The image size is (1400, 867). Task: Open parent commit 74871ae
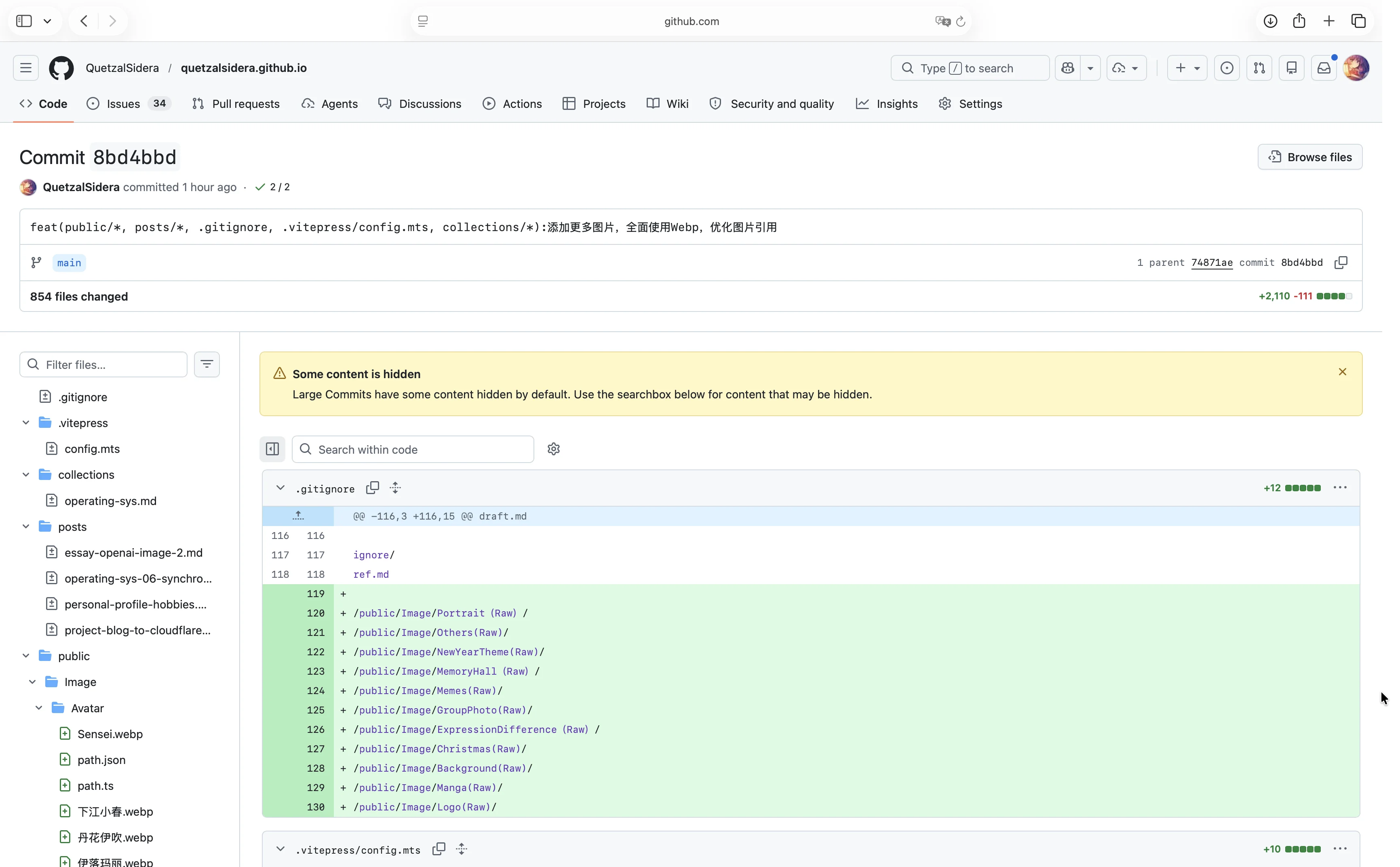point(1211,262)
